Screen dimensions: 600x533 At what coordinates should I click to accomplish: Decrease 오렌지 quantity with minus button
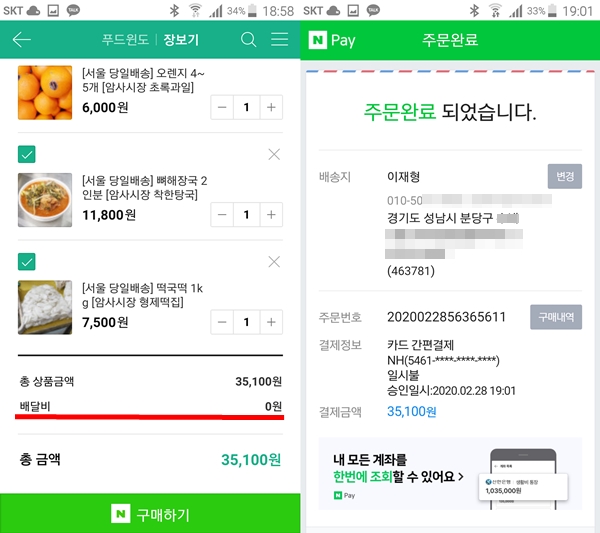click(223, 108)
